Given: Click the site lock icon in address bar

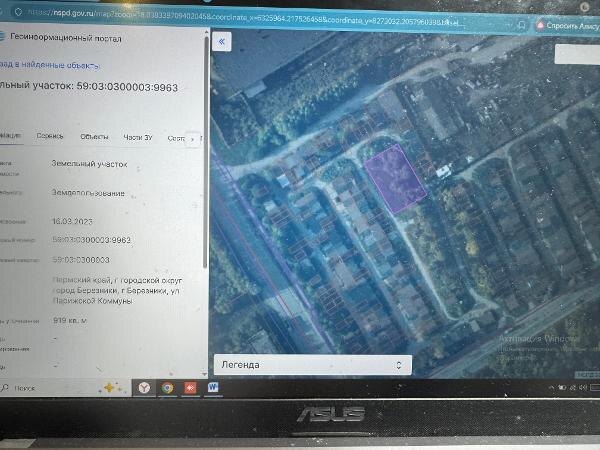Looking at the screenshot, I should [18, 12].
